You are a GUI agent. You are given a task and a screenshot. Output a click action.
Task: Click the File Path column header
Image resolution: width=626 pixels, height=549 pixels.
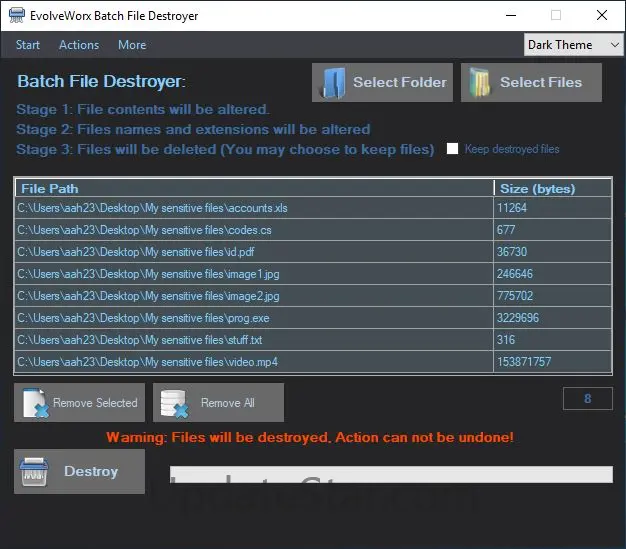(x=254, y=188)
